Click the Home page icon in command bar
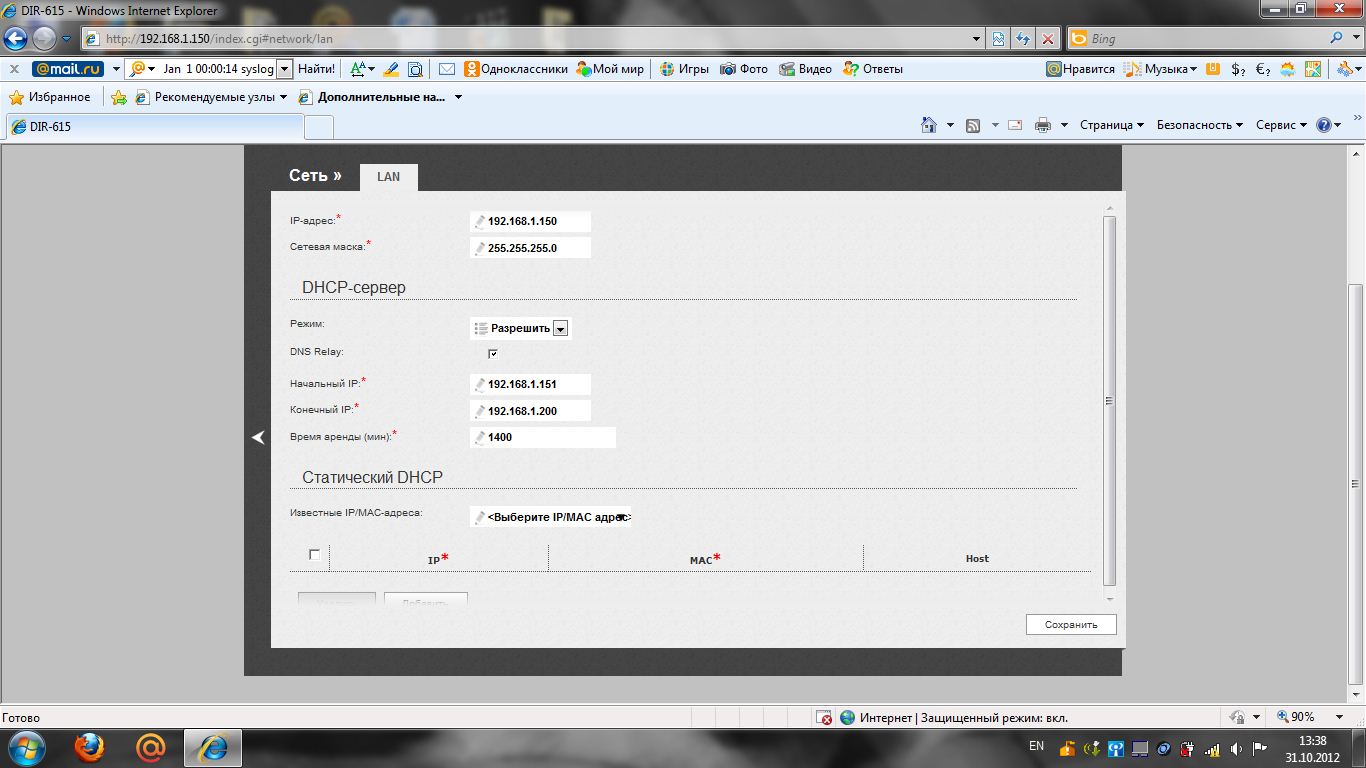Viewport: 1366px width, 768px height. [x=928, y=125]
